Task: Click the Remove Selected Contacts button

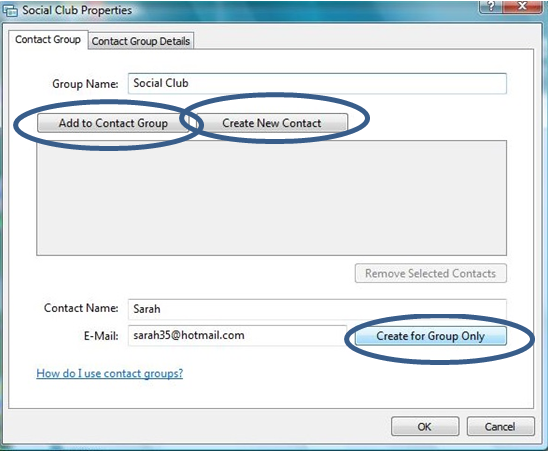Action: pyautogui.click(x=431, y=273)
